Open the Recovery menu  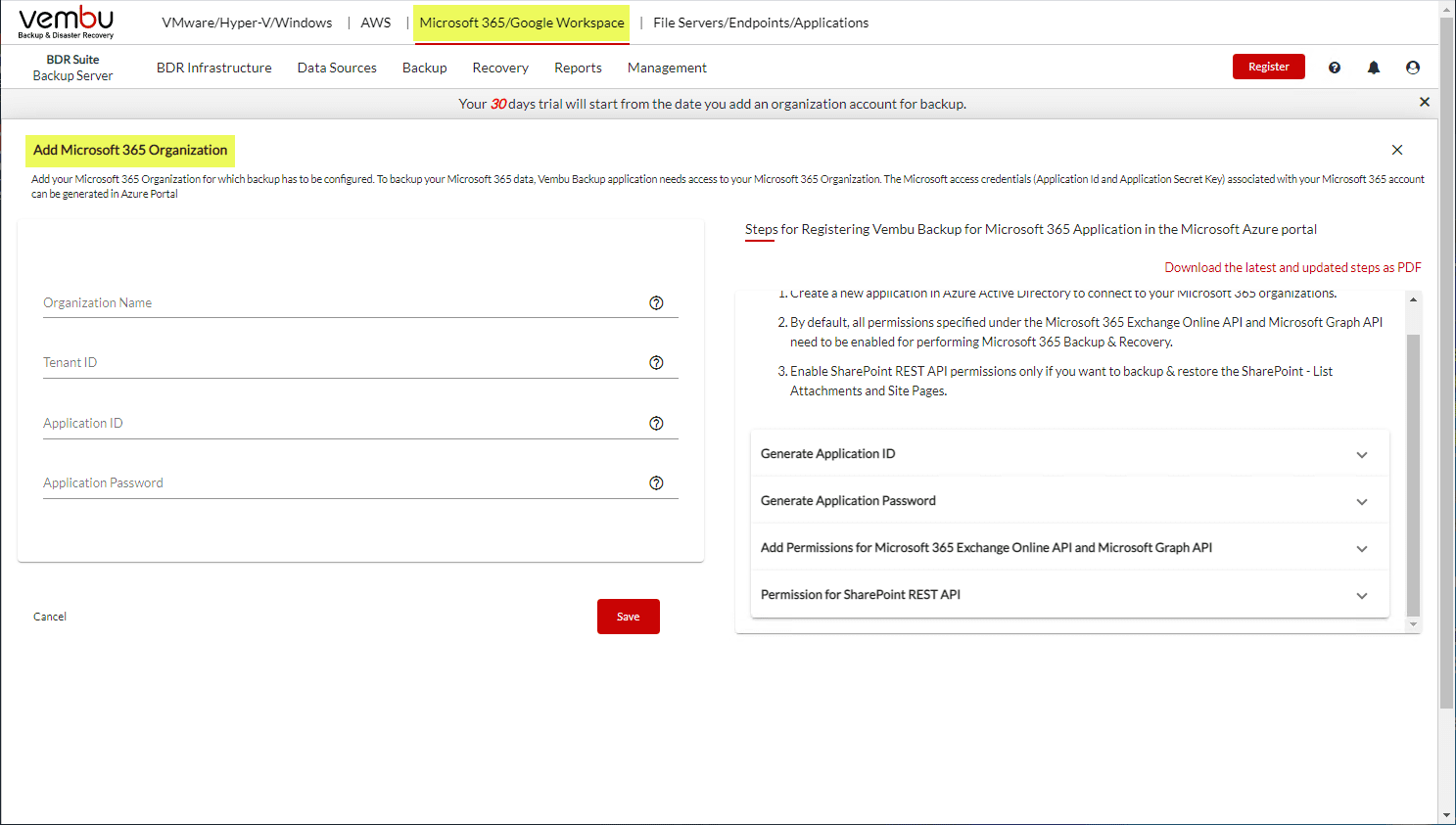point(499,68)
